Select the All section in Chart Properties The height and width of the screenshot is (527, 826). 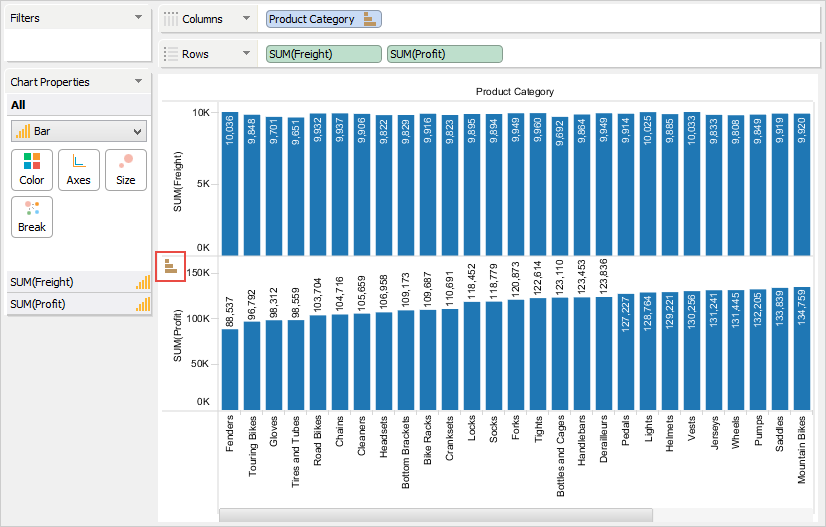click(x=78, y=105)
